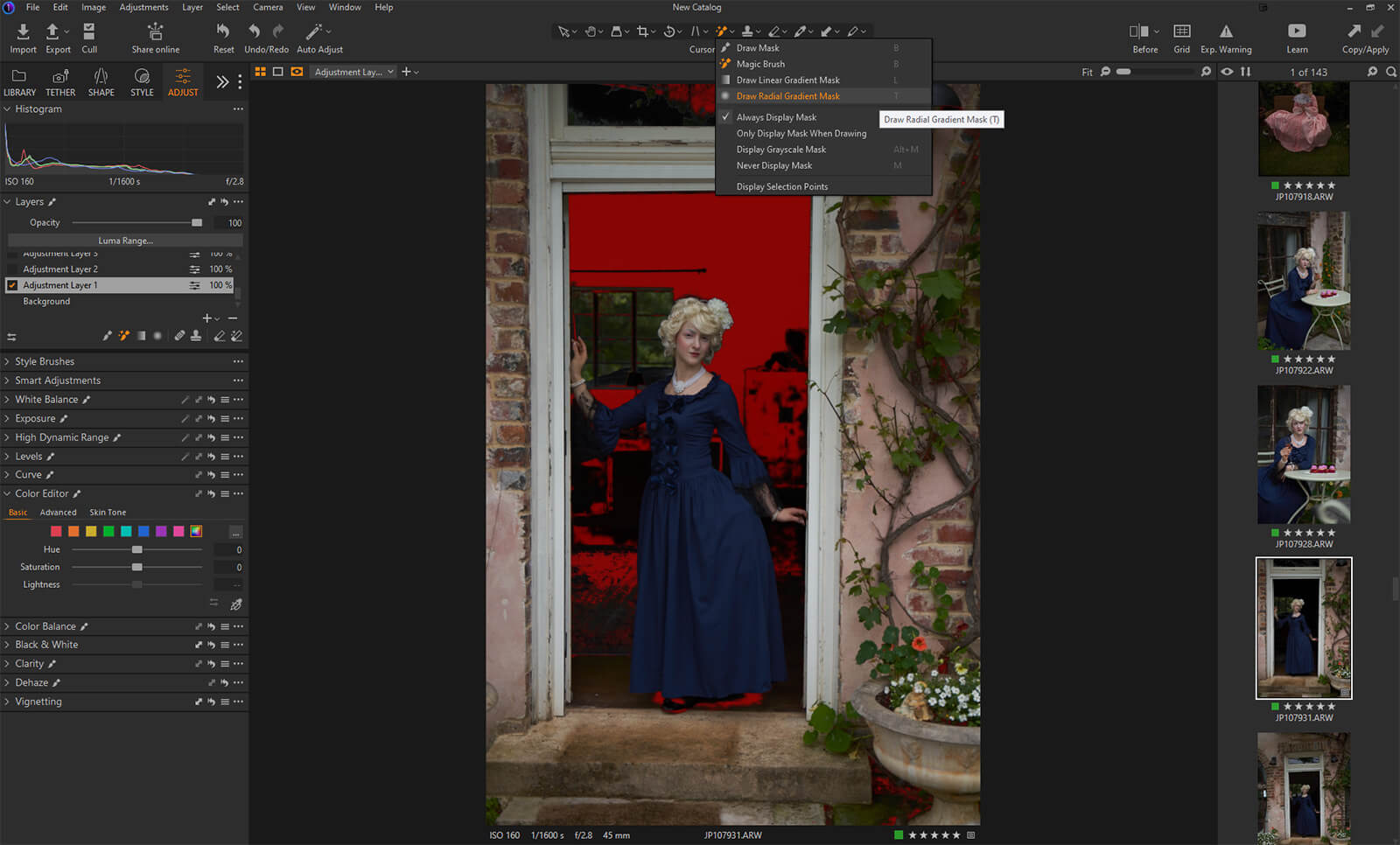
Task: Click the browser search magnifier icon
Action: point(1391,72)
